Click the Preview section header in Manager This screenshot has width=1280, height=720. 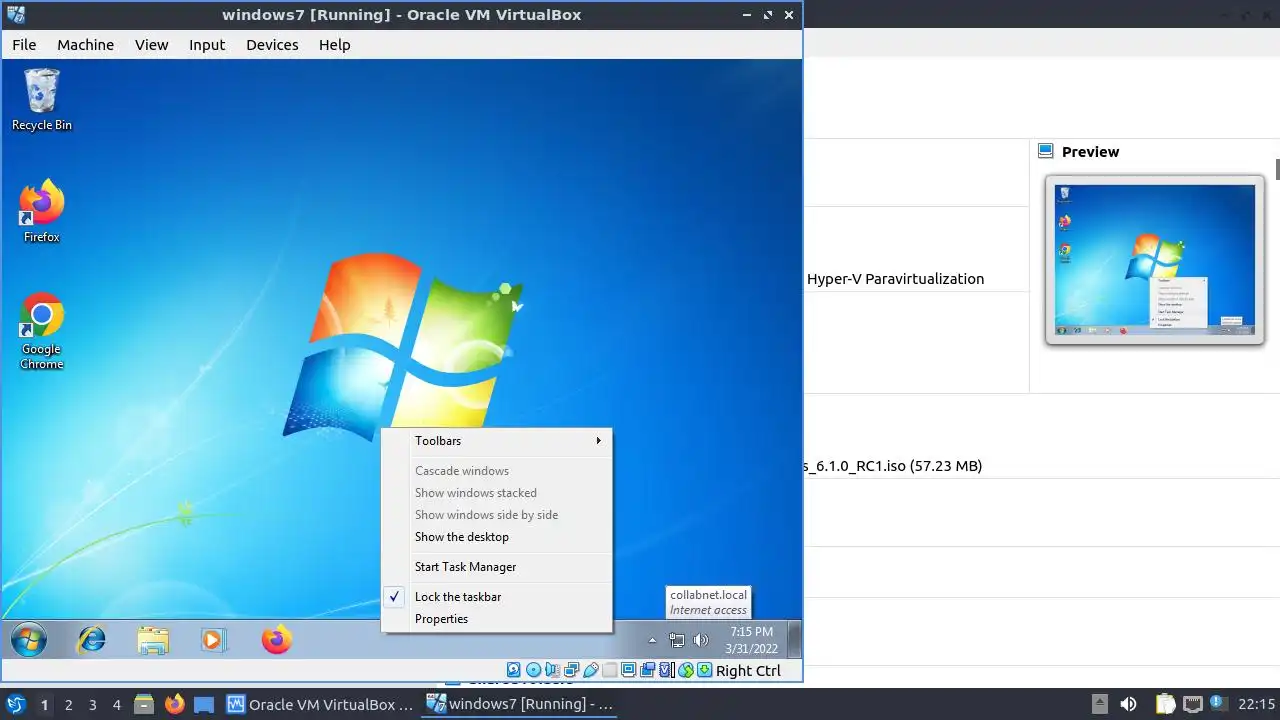tap(1090, 152)
